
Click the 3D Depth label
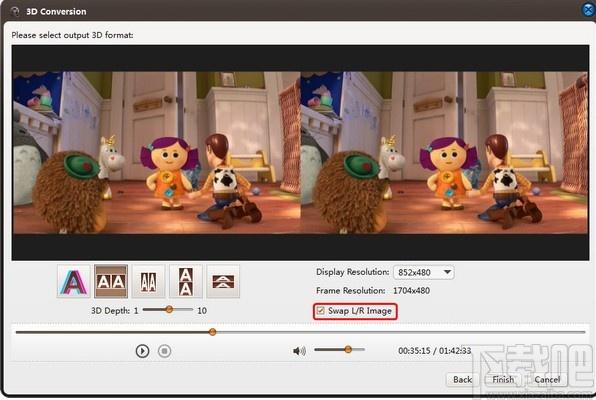(x=110, y=311)
